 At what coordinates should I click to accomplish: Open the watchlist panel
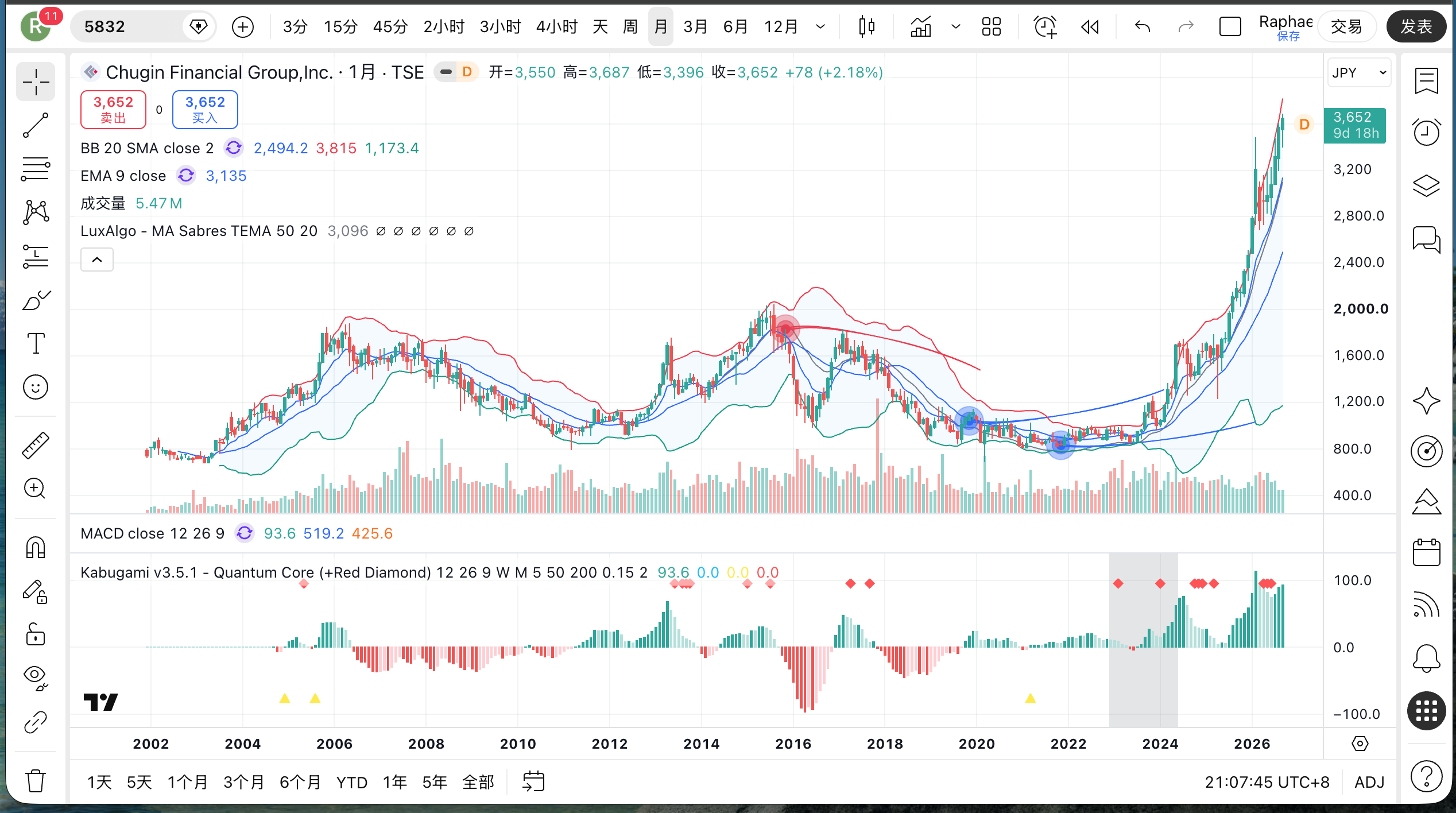(x=1426, y=81)
